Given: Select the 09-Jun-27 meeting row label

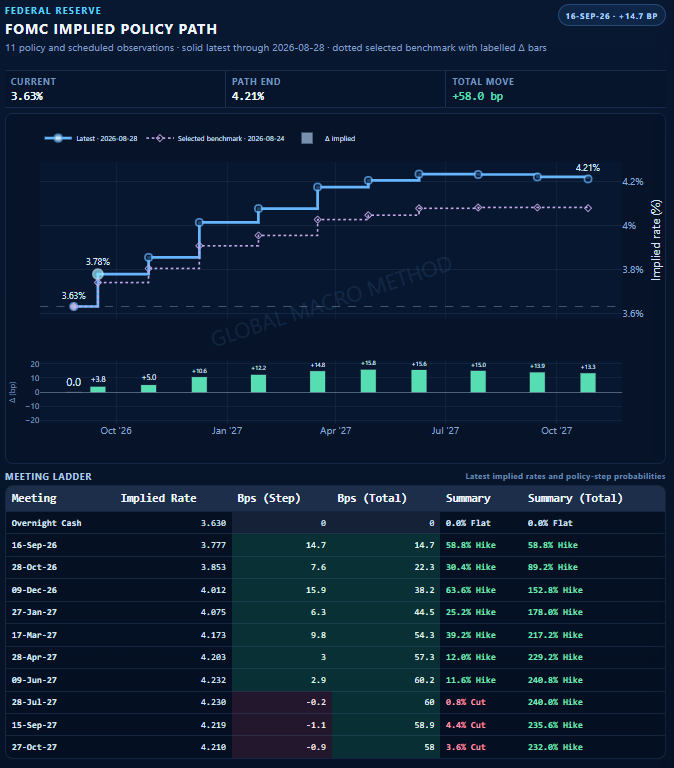Looking at the screenshot, I should (34, 680).
